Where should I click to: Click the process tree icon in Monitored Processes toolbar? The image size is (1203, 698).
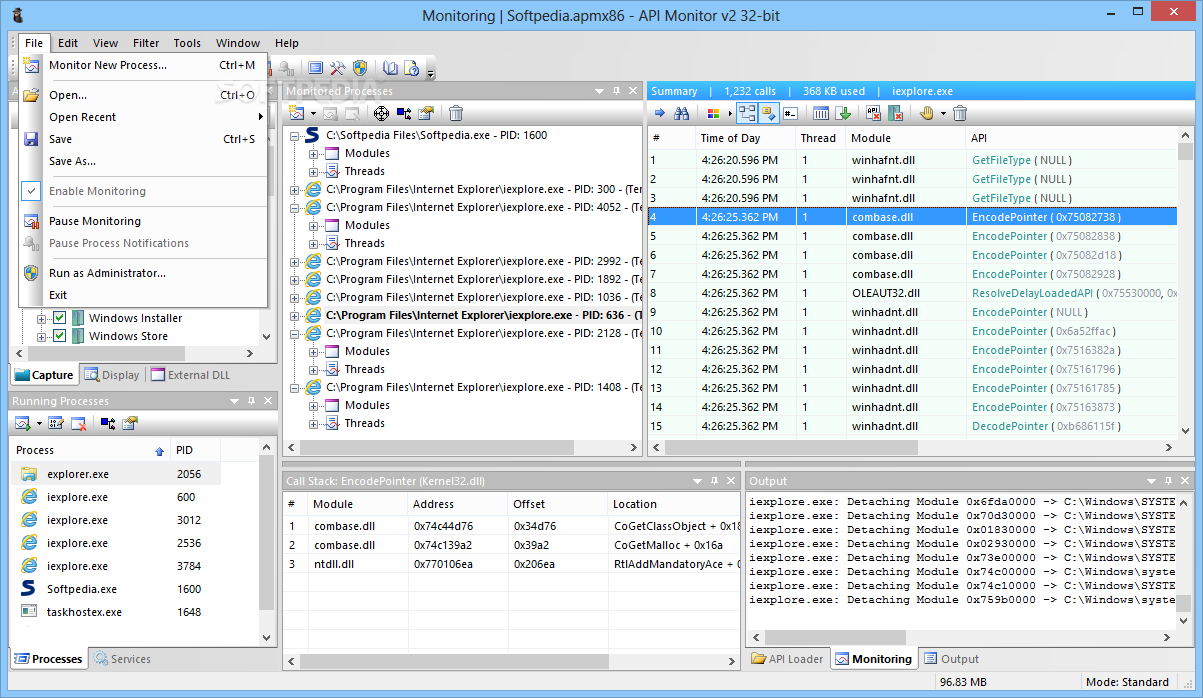click(x=404, y=113)
